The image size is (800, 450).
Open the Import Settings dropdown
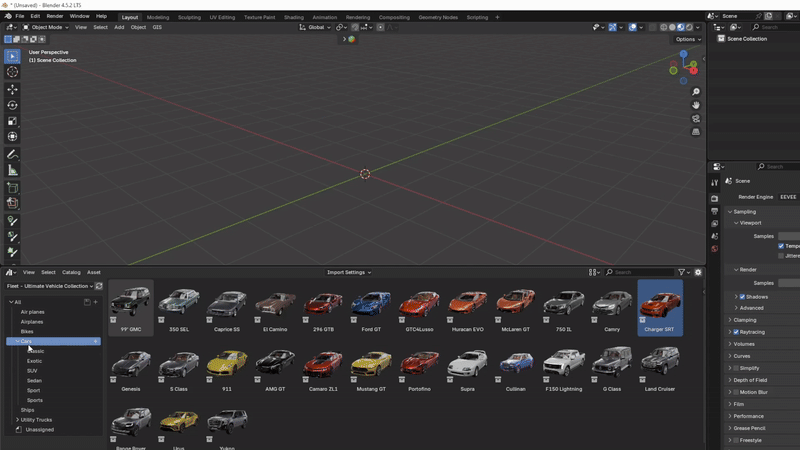[349, 272]
